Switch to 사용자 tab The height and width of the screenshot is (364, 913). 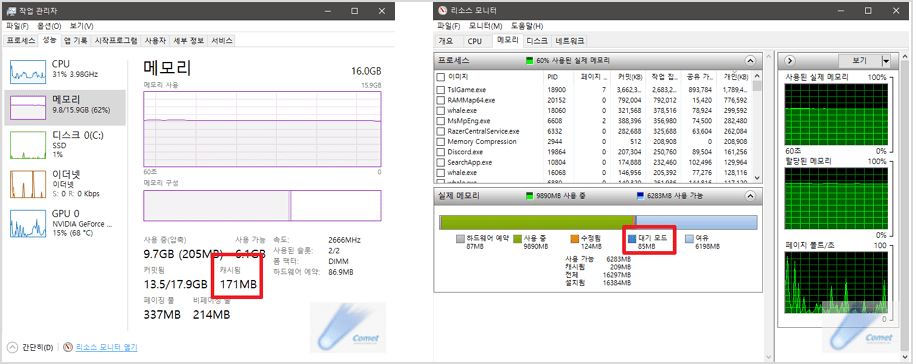tap(155, 41)
